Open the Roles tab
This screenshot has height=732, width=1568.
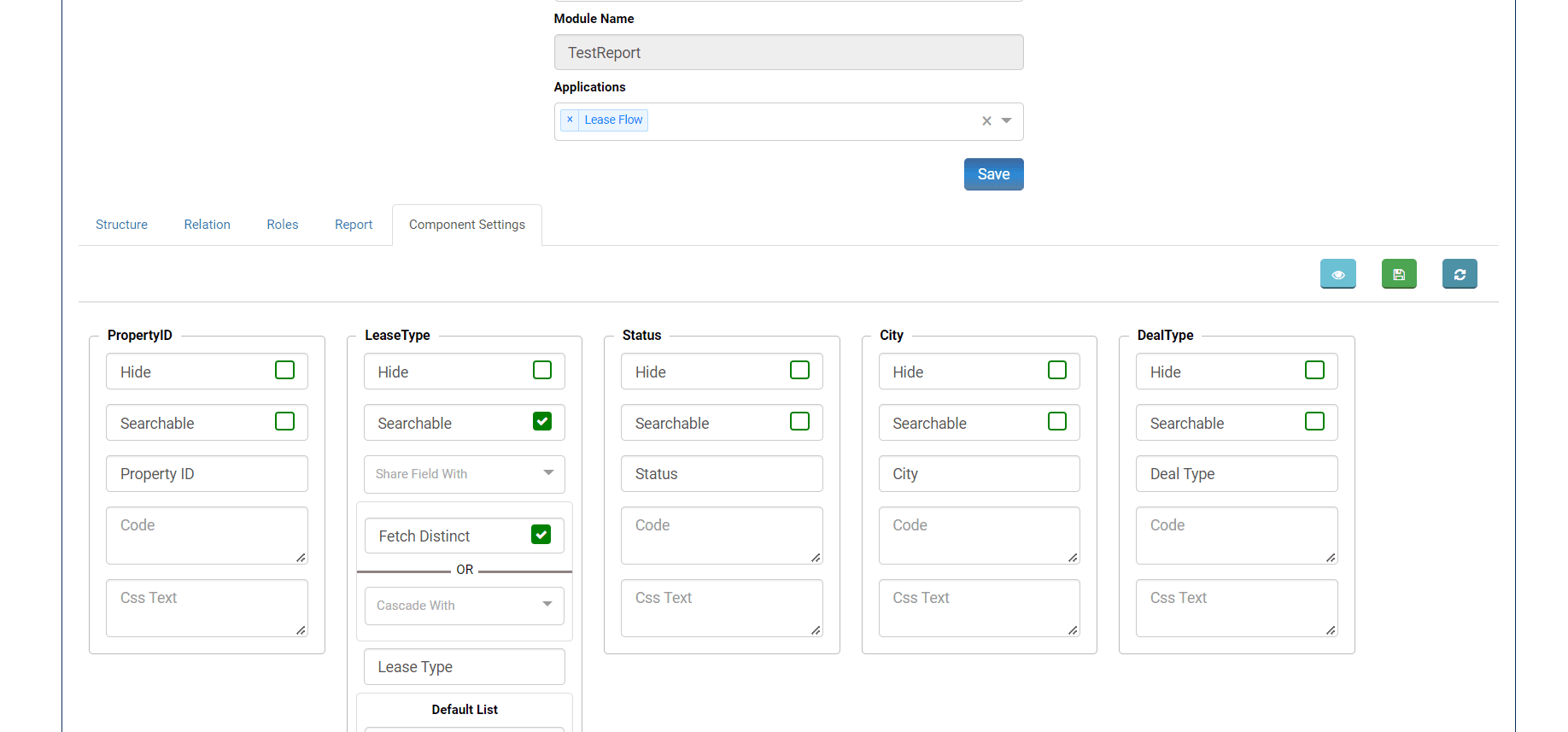click(283, 225)
